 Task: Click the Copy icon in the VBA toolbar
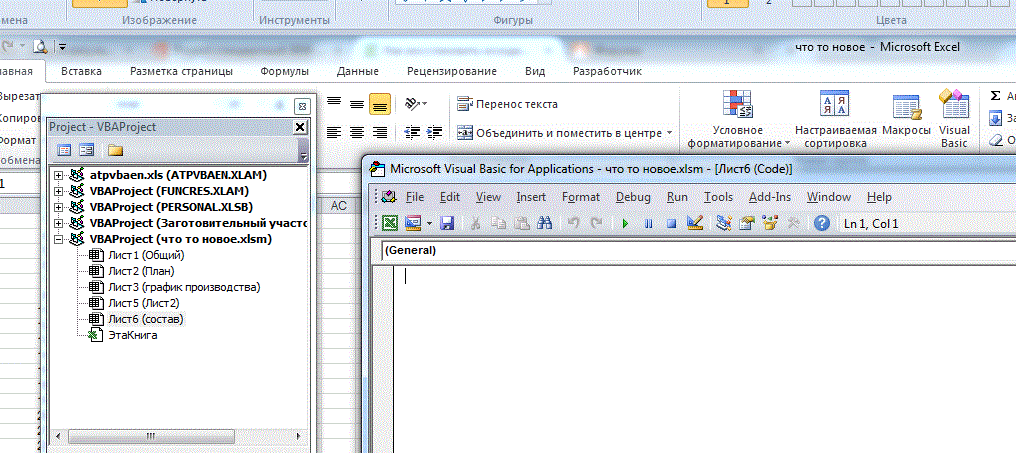498,224
